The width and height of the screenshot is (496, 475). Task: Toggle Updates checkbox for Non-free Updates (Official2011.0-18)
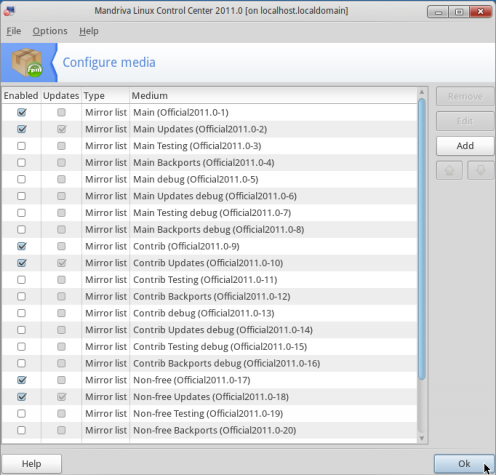click(61, 397)
